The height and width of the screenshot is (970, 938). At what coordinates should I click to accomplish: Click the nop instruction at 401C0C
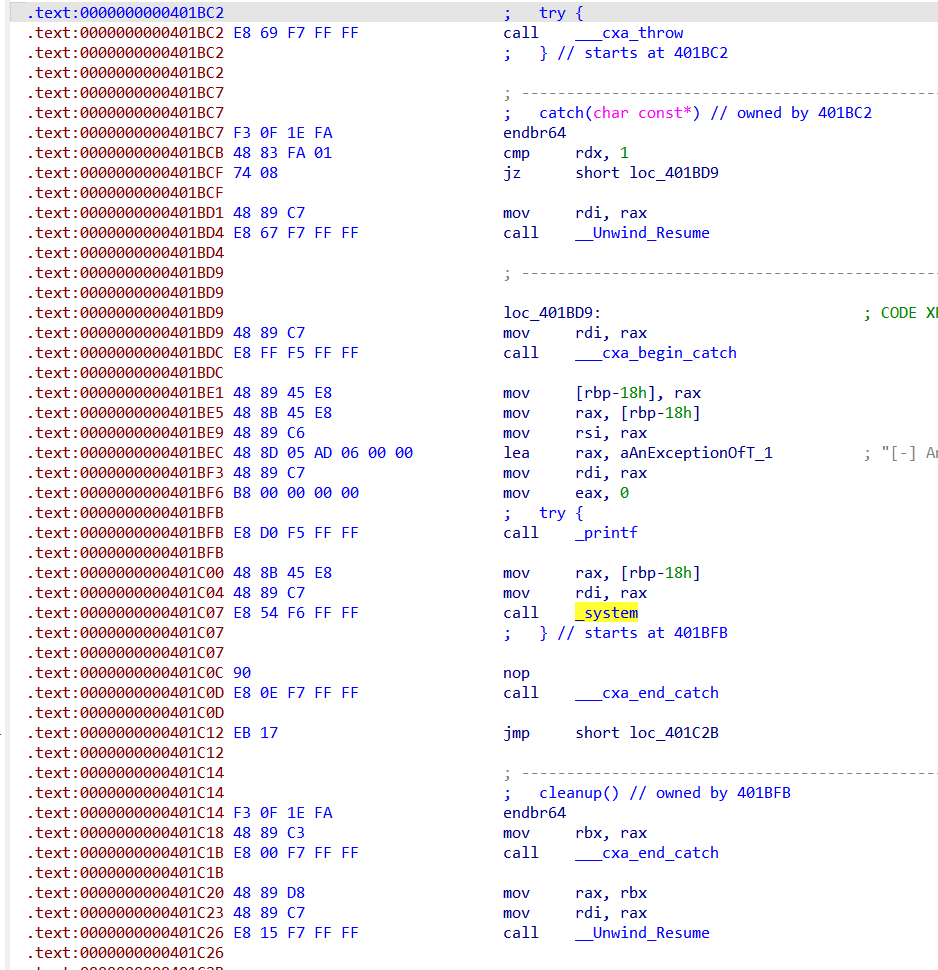(x=515, y=672)
